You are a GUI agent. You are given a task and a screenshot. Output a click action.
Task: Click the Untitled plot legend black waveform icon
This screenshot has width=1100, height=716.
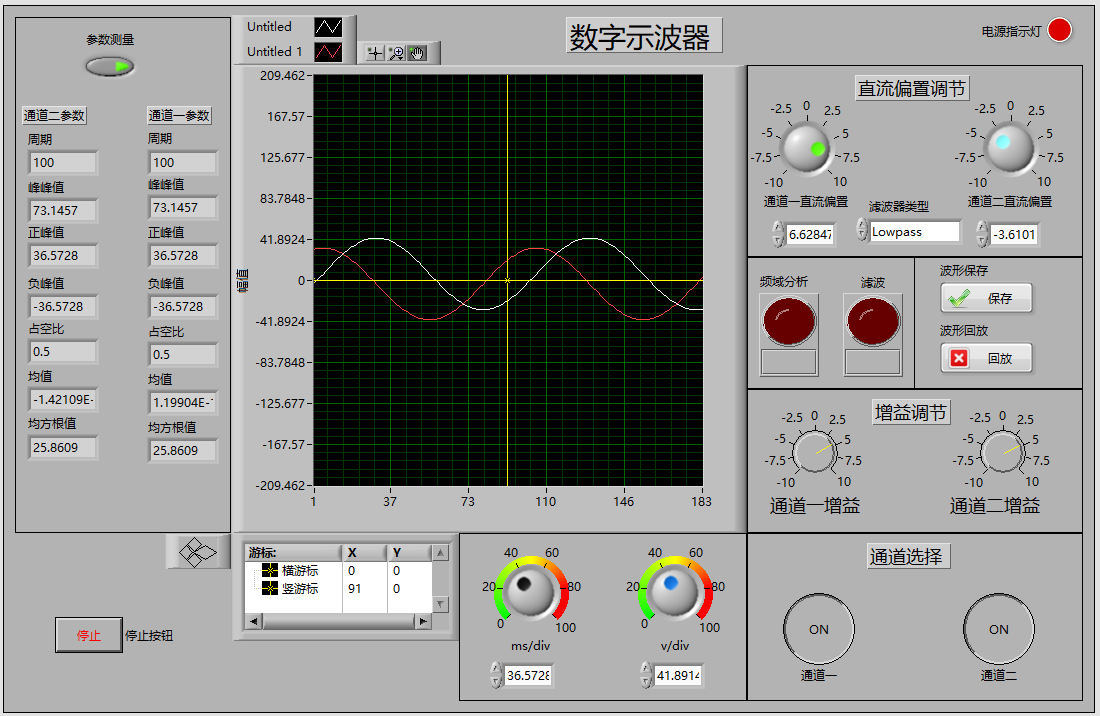(x=328, y=27)
